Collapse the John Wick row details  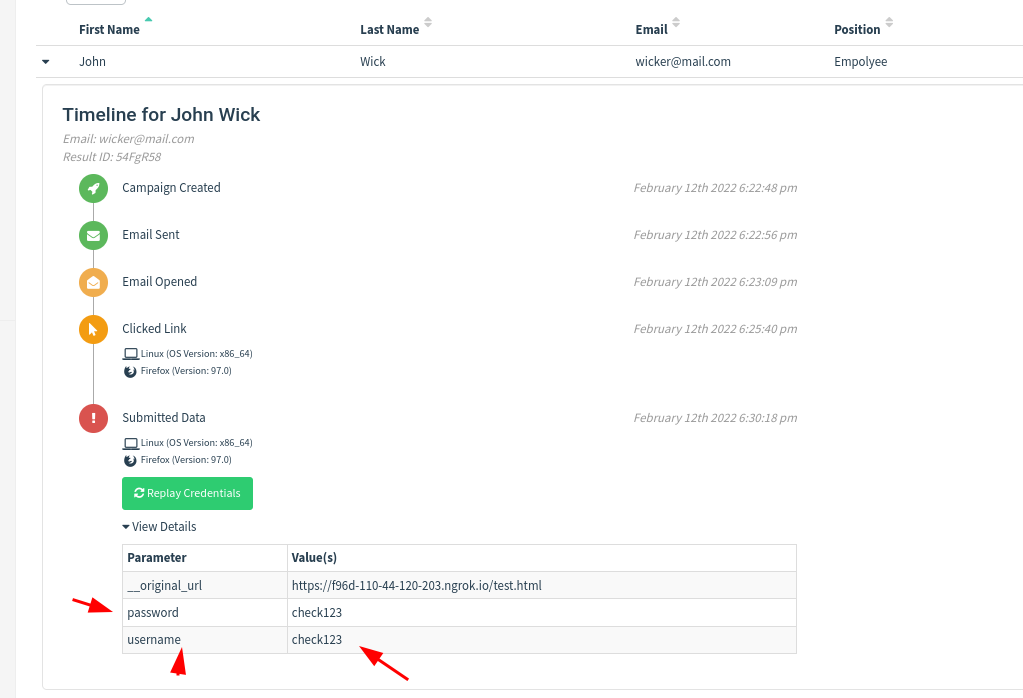point(46,62)
